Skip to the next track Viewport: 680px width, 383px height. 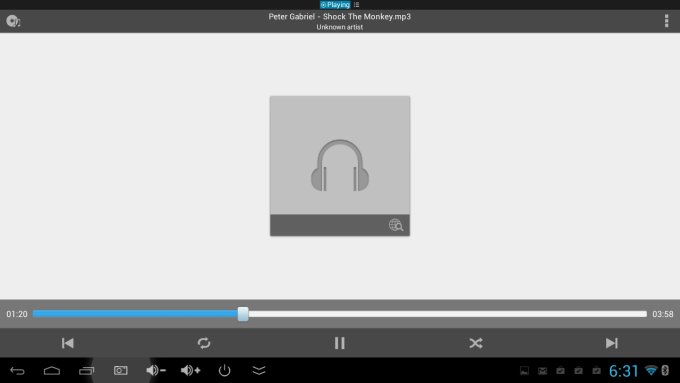612,343
